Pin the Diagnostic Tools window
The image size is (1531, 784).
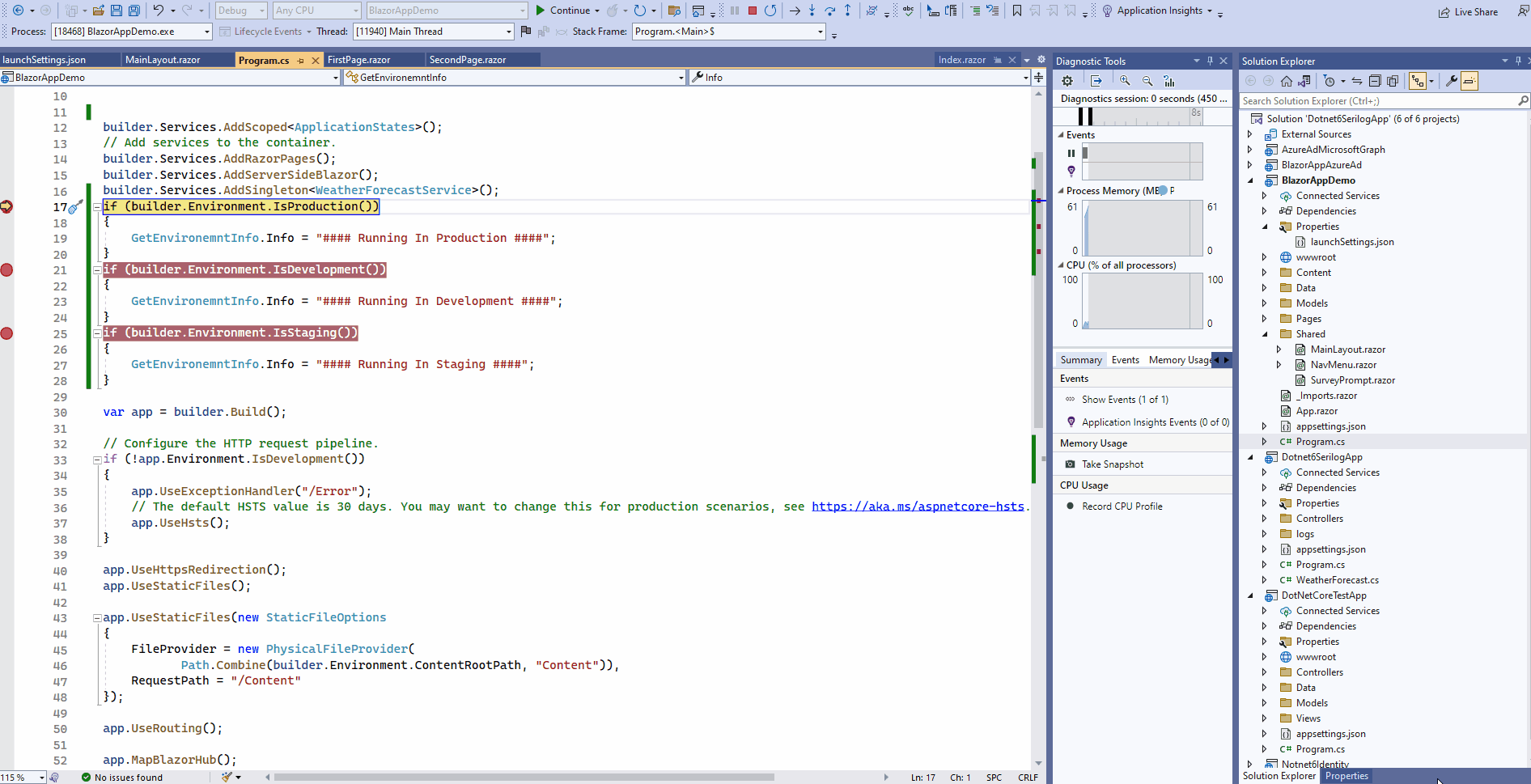click(x=1210, y=60)
